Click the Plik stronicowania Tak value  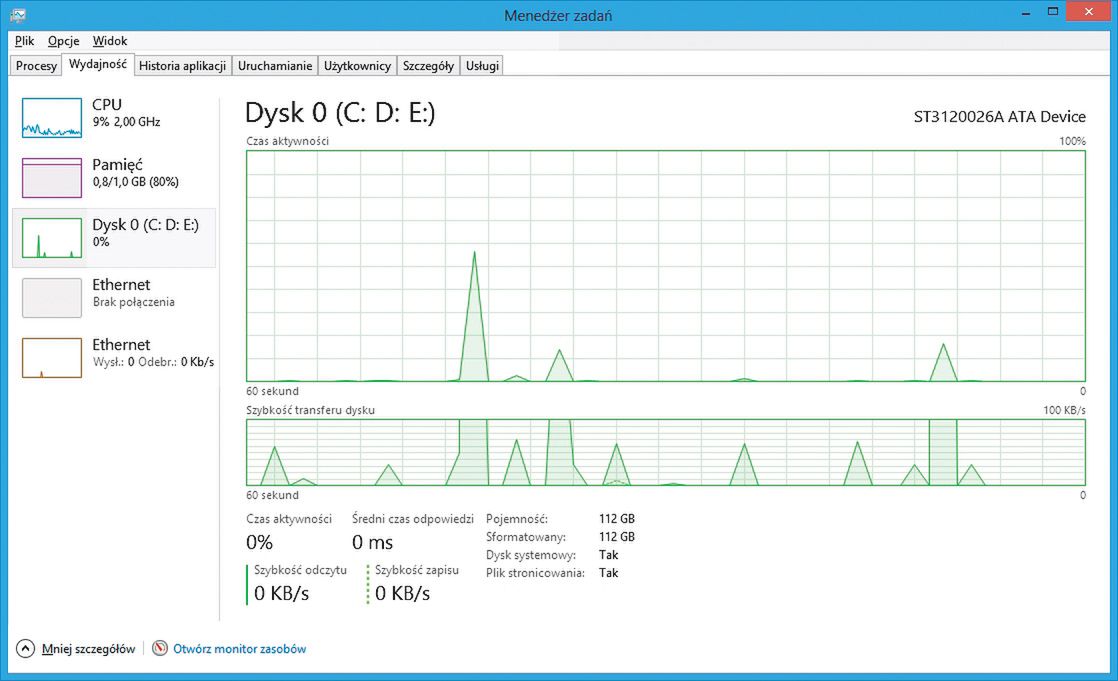[608, 573]
